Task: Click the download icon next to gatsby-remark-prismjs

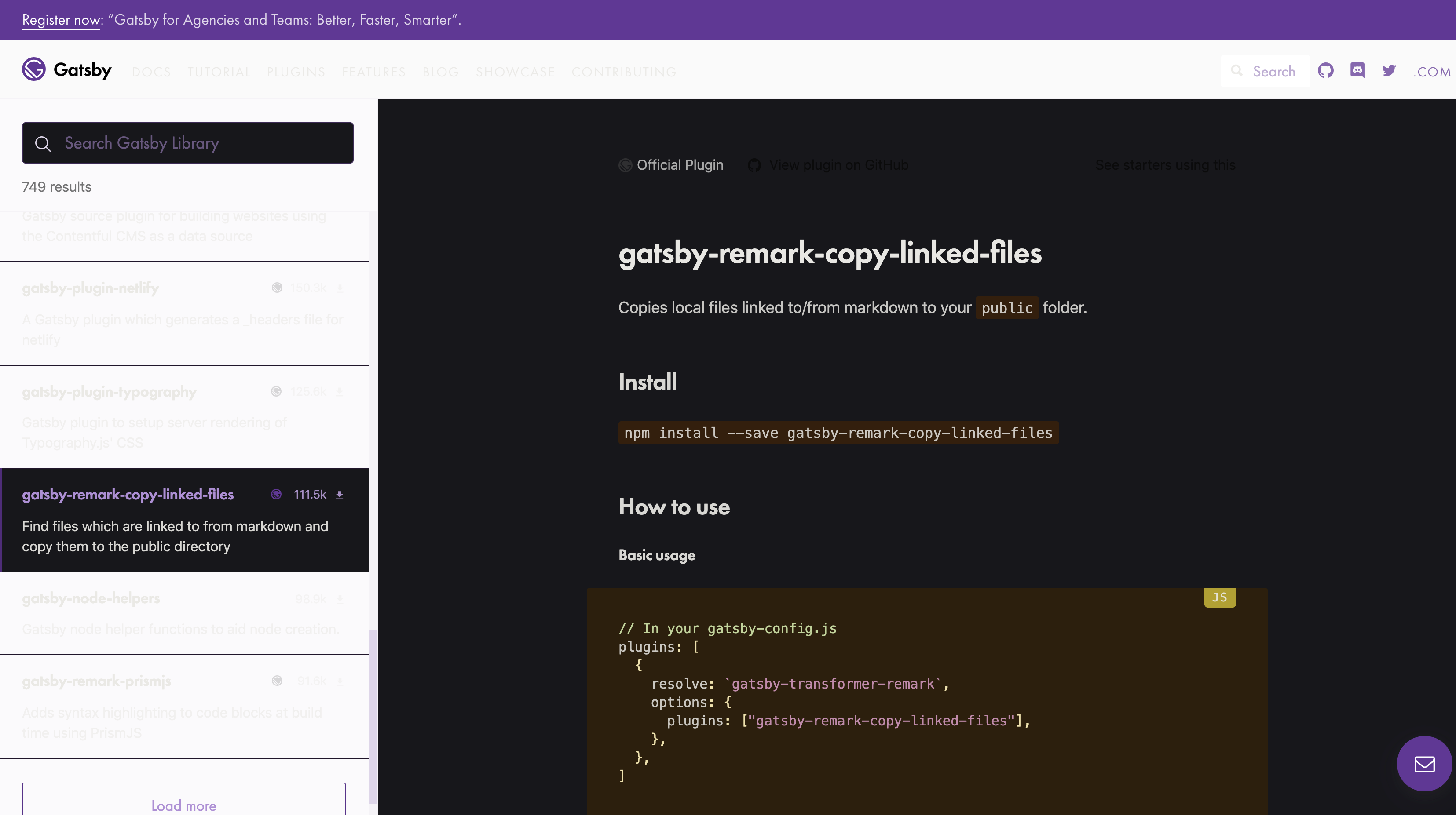Action: [340, 681]
